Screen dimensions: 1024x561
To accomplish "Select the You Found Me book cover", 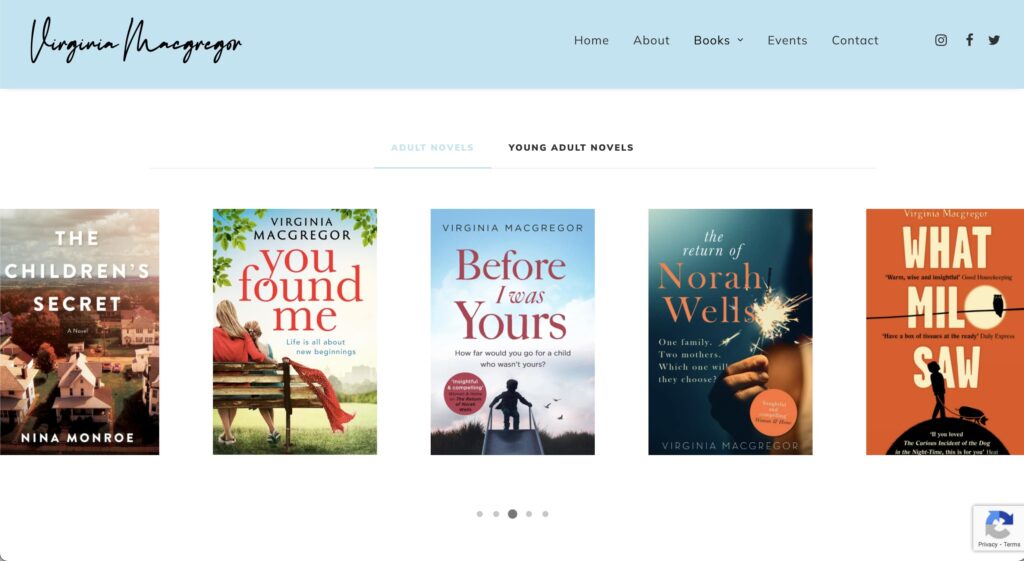I will point(295,332).
